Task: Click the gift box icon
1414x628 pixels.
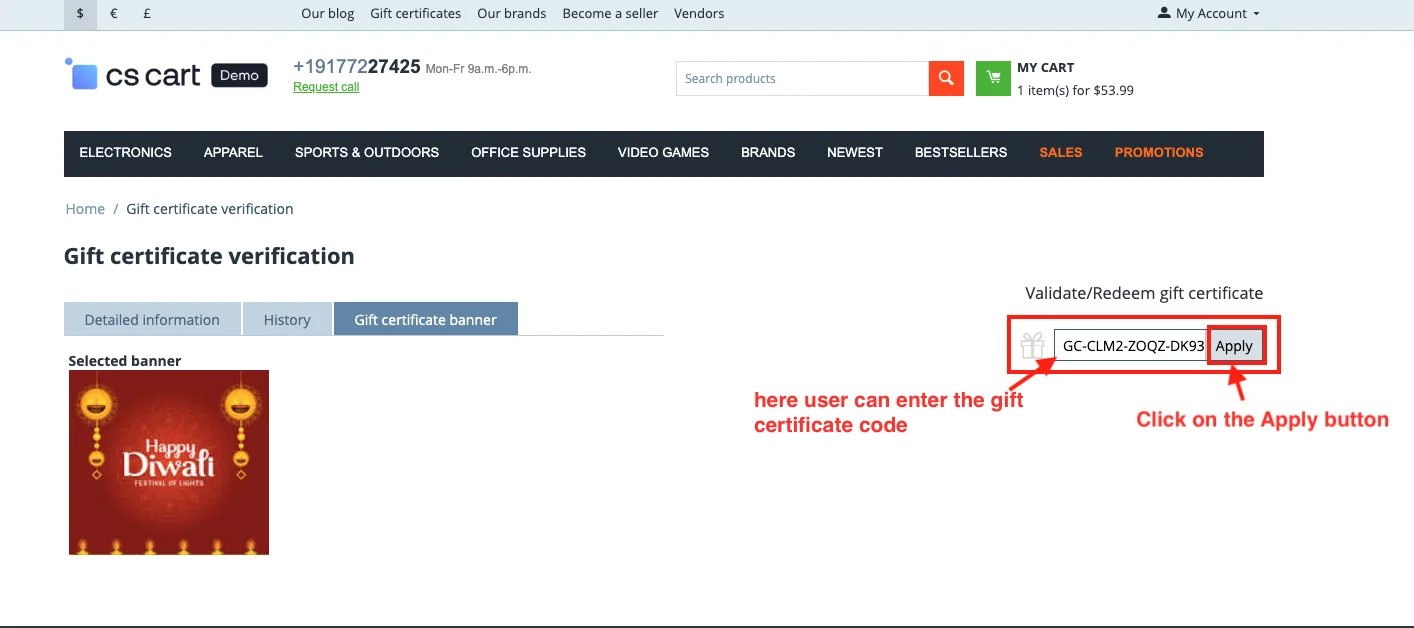Action: [x=1032, y=346]
